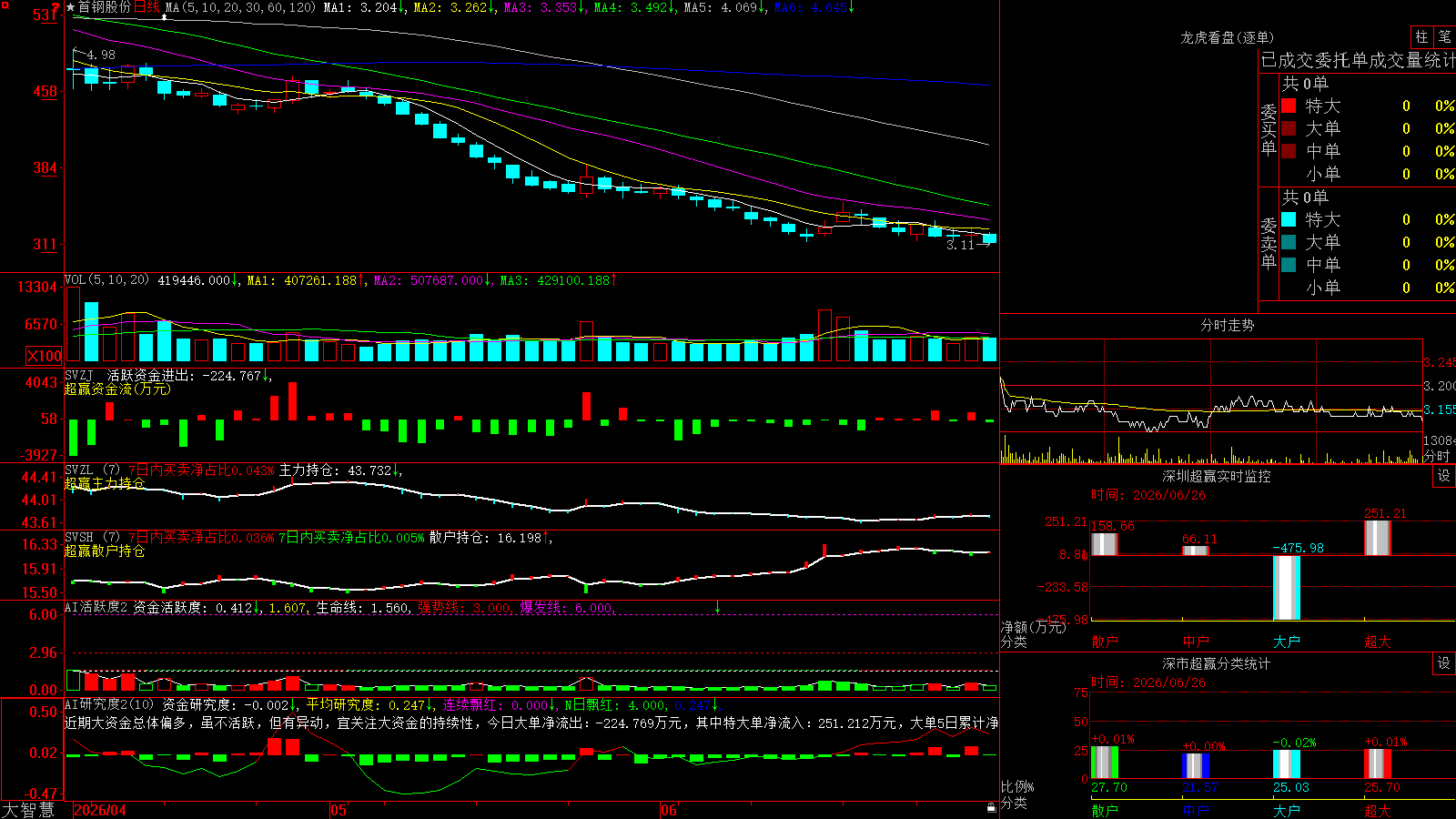
Task: Click the MA1: 3.204 value
Action: tap(364, 7)
